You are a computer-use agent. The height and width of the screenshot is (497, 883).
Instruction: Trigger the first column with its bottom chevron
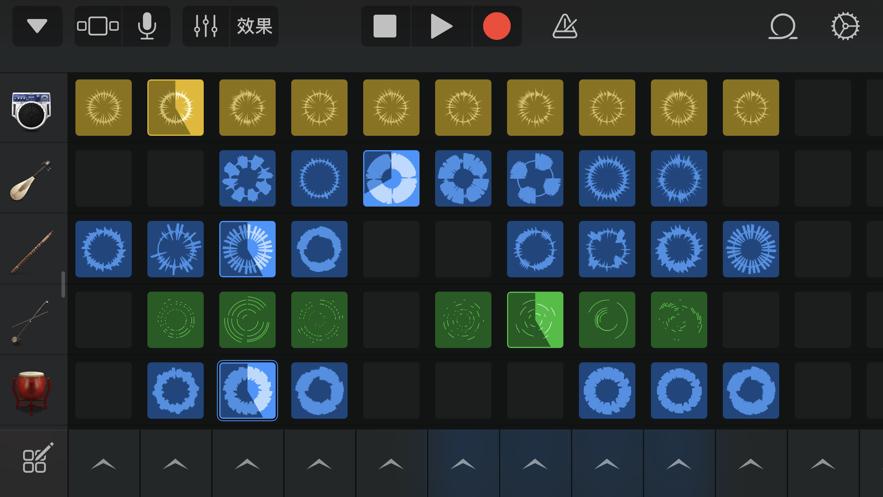click(103, 464)
